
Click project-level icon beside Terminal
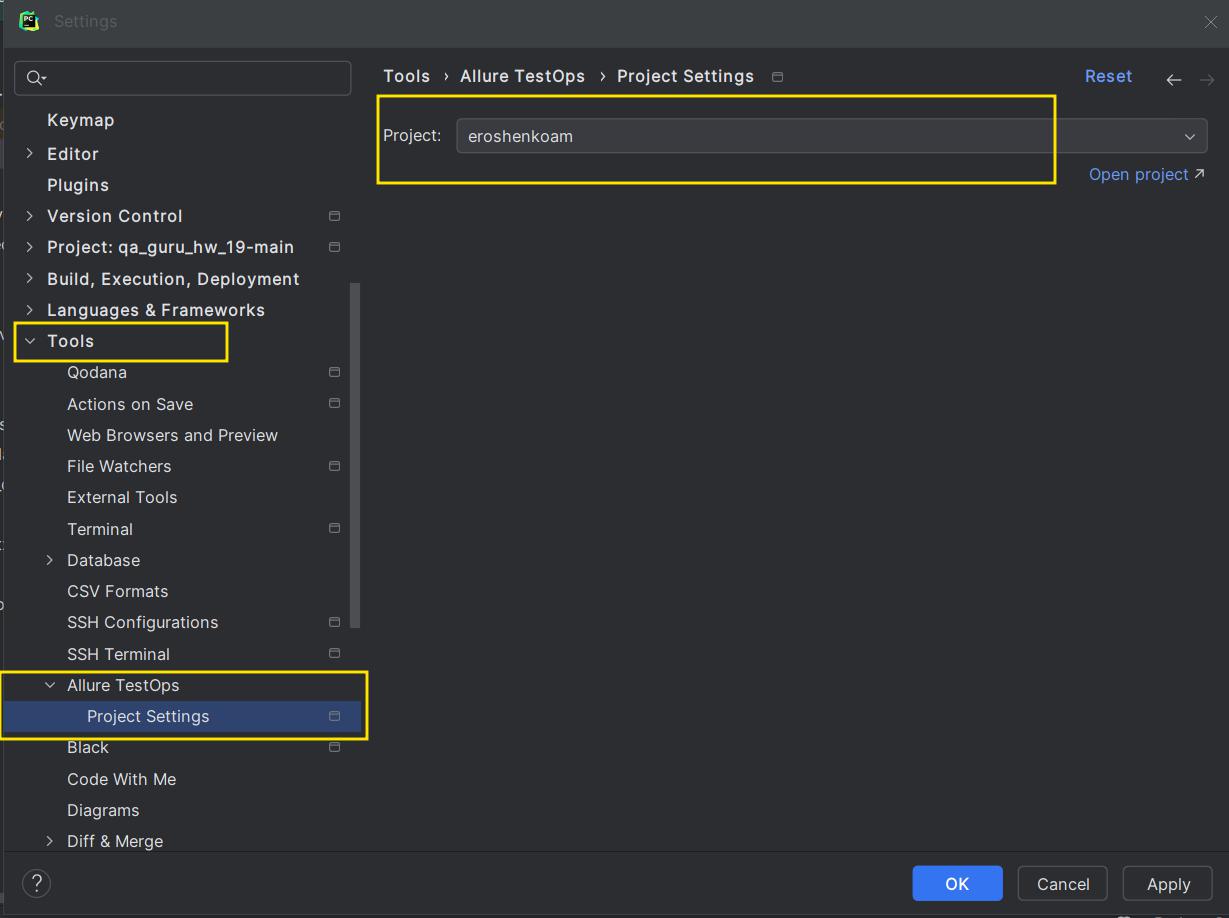pyautogui.click(x=335, y=528)
